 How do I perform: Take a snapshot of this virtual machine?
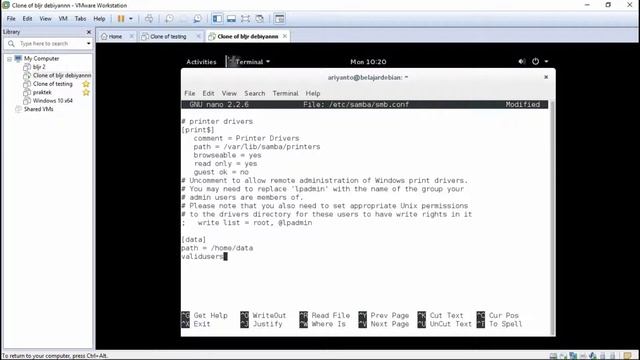coord(169,19)
